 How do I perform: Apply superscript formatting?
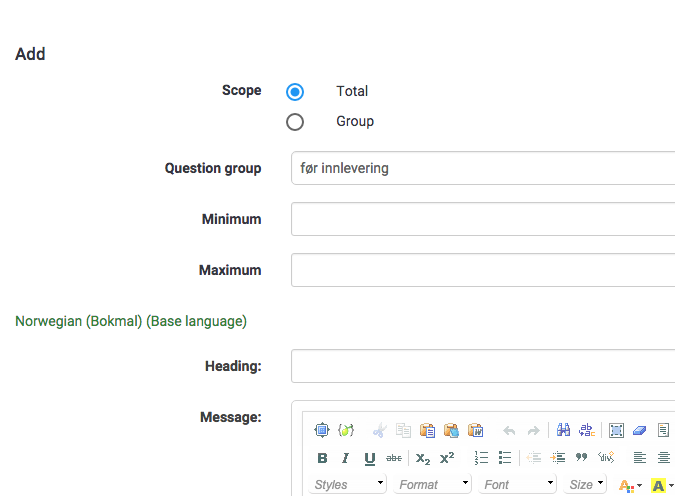(x=447, y=458)
